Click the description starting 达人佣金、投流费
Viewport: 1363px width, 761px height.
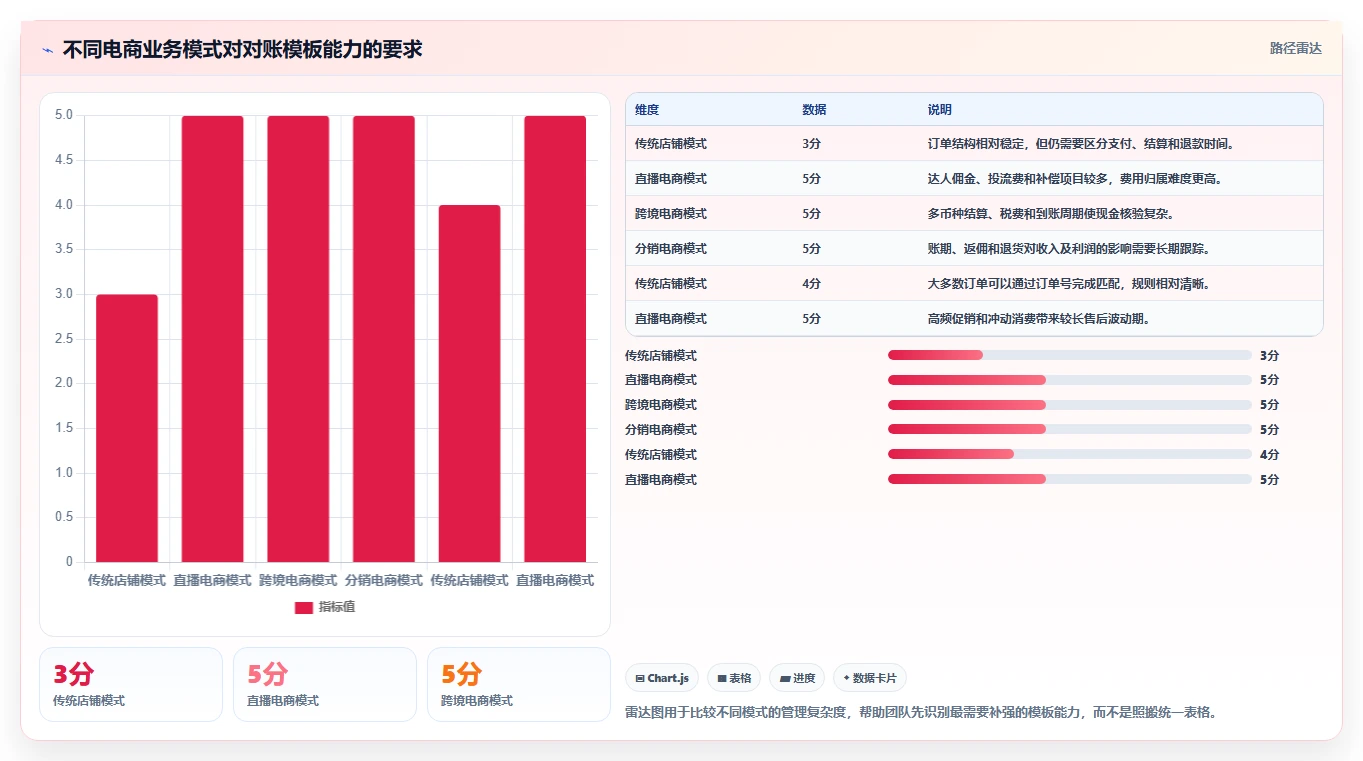tap(1075, 179)
